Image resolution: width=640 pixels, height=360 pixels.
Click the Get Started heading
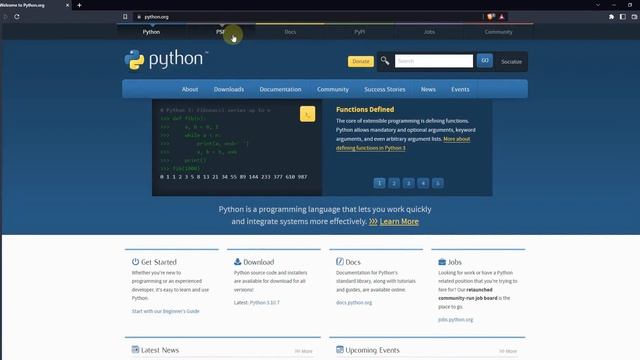(159, 262)
